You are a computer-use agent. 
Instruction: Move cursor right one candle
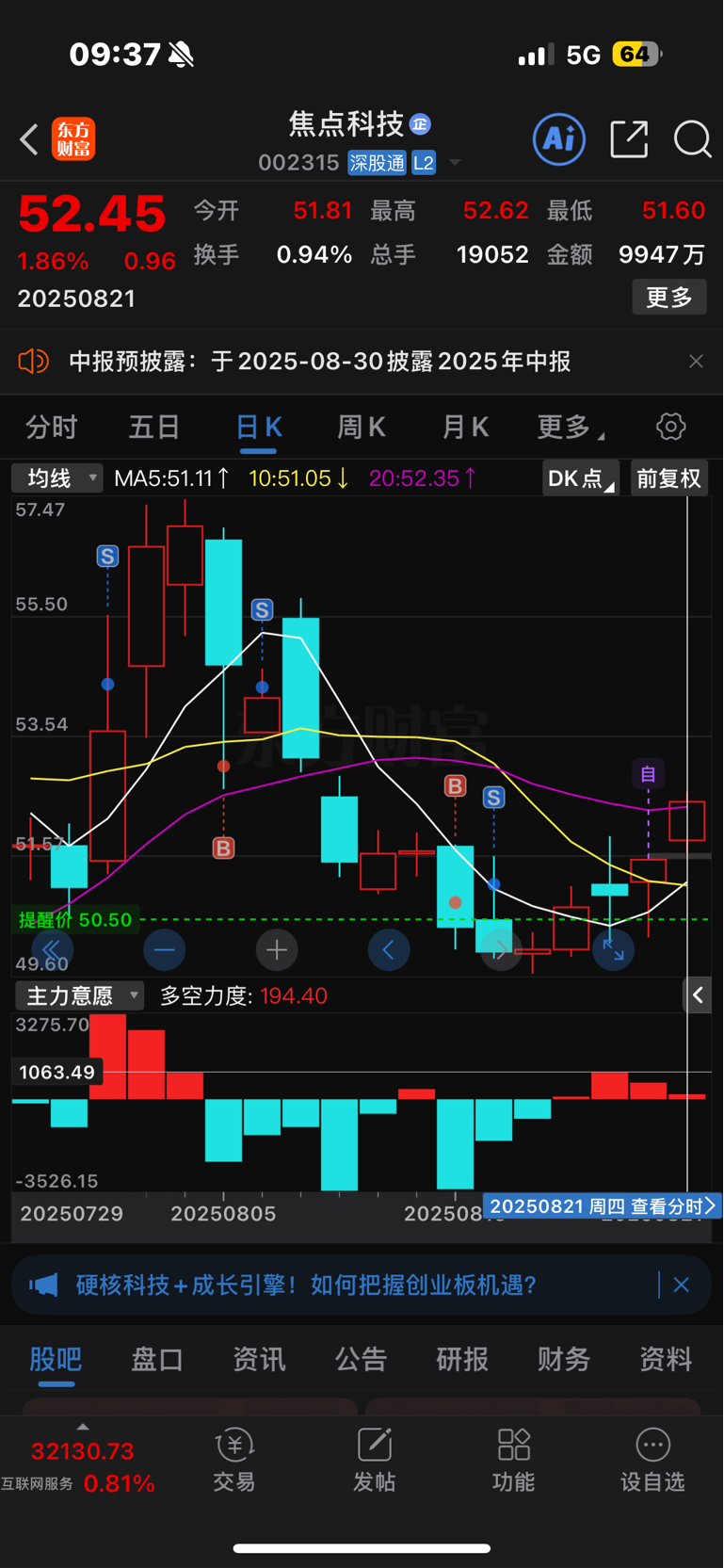[501, 950]
